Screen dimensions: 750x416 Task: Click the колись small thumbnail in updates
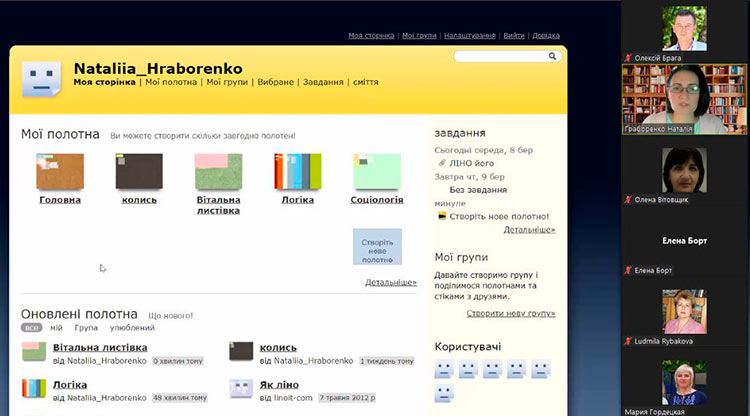point(241,351)
